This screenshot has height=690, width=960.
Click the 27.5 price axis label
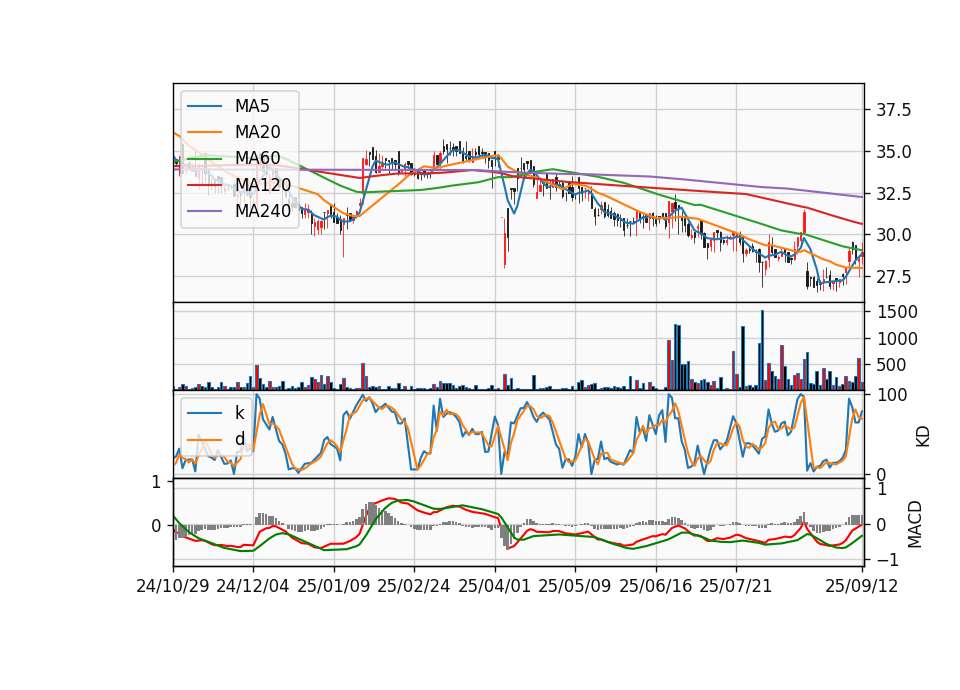click(x=893, y=277)
